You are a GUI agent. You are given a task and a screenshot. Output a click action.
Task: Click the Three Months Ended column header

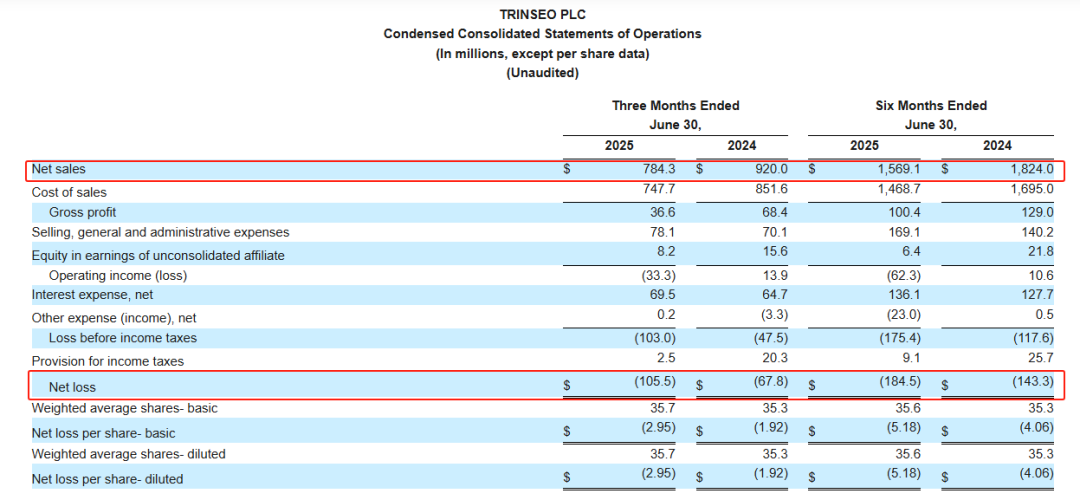tap(676, 105)
